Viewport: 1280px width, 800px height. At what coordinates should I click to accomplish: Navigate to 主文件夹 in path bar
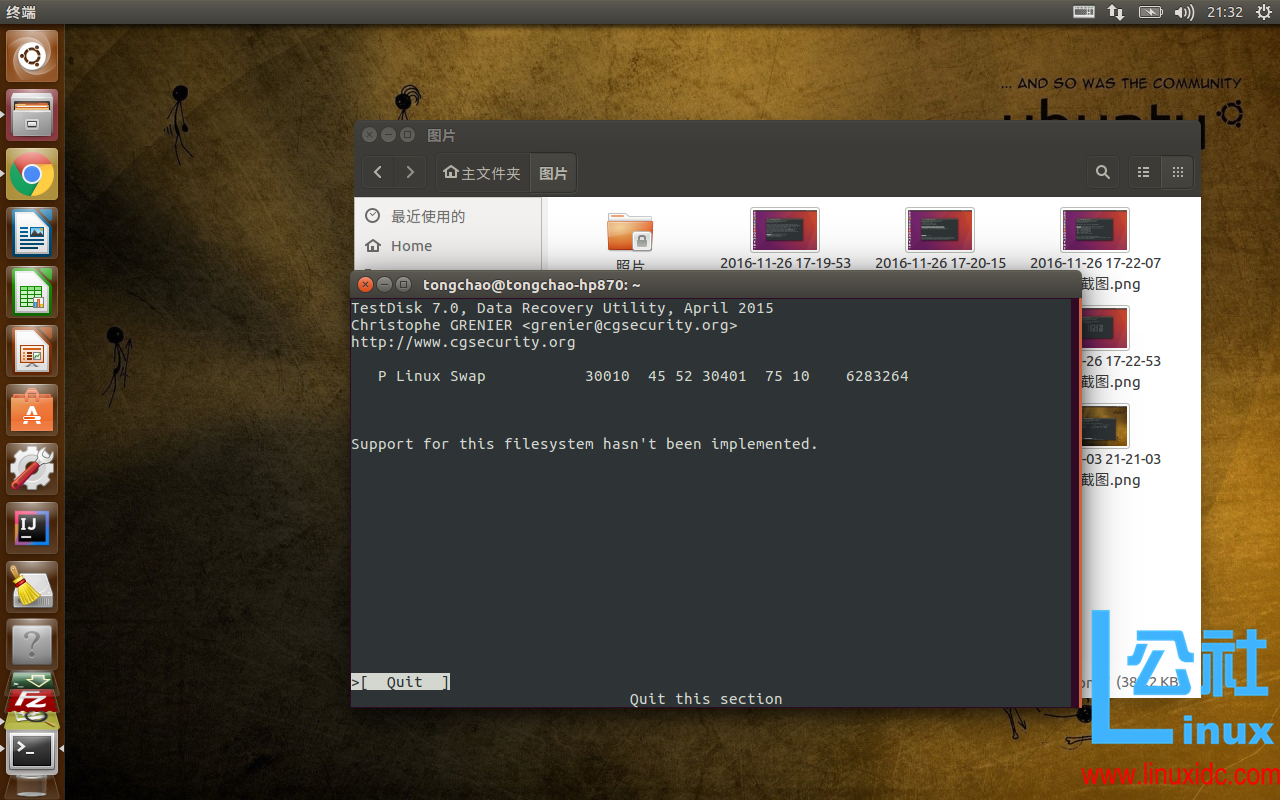482,173
